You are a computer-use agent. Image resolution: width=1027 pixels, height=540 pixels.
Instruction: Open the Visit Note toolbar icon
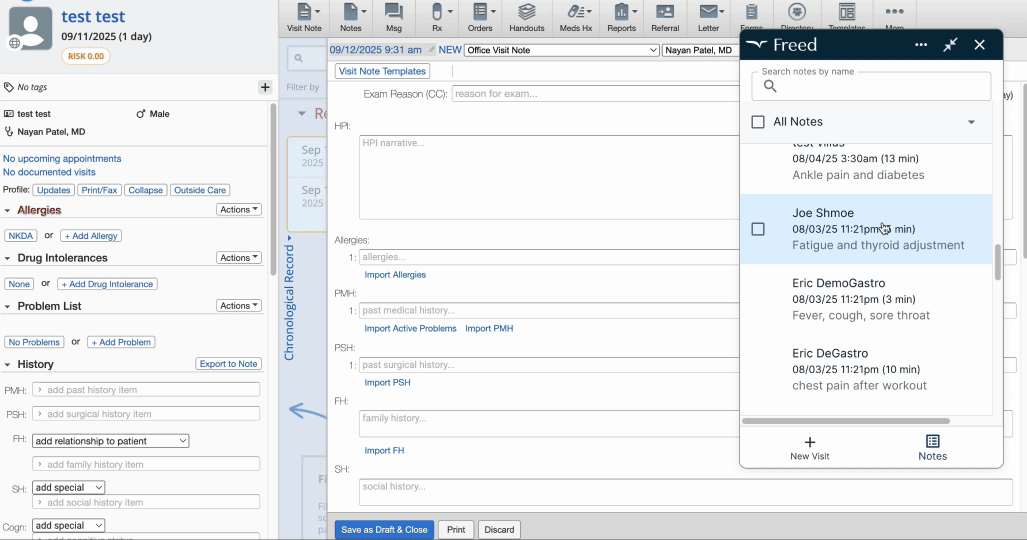[305, 18]
